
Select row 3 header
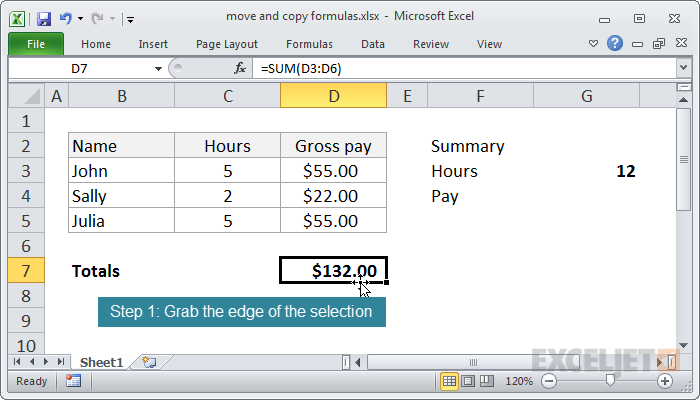26,171
